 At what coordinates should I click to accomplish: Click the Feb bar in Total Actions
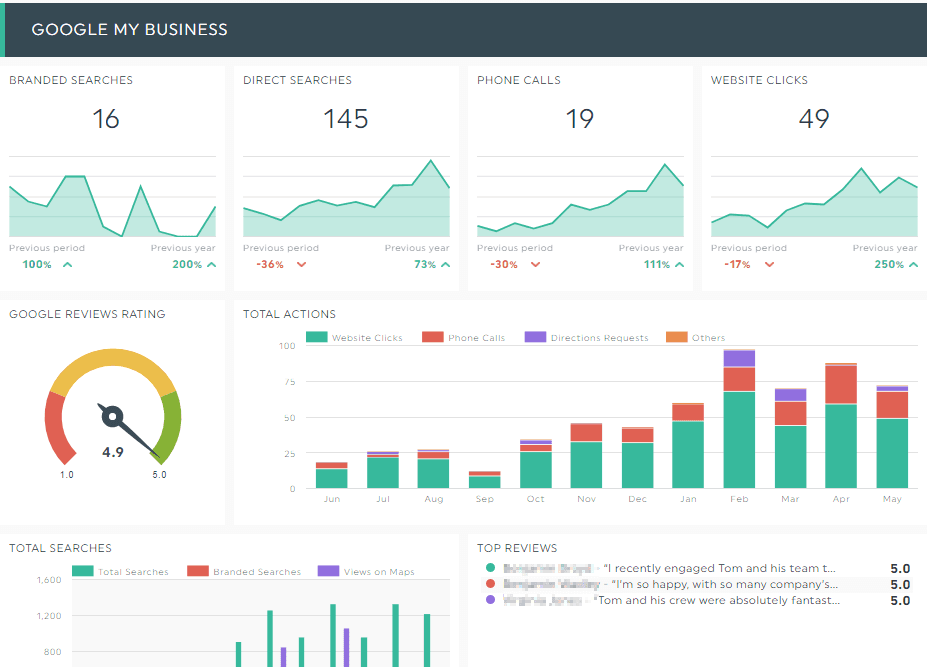739,419
